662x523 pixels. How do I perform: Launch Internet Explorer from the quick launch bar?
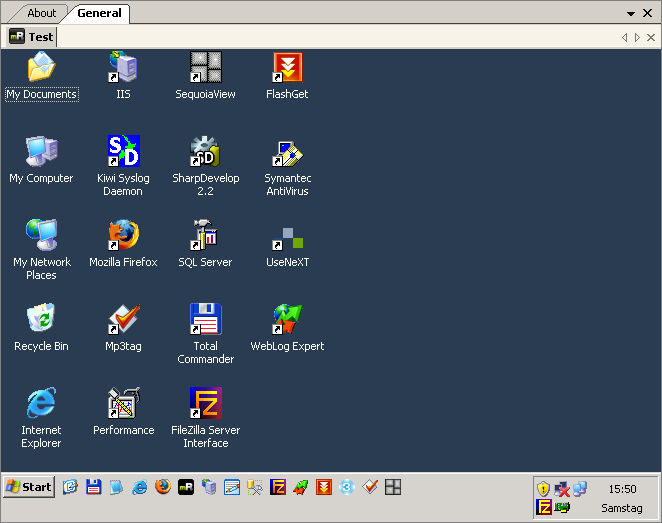pyautogui.click(x=139, y=487)
